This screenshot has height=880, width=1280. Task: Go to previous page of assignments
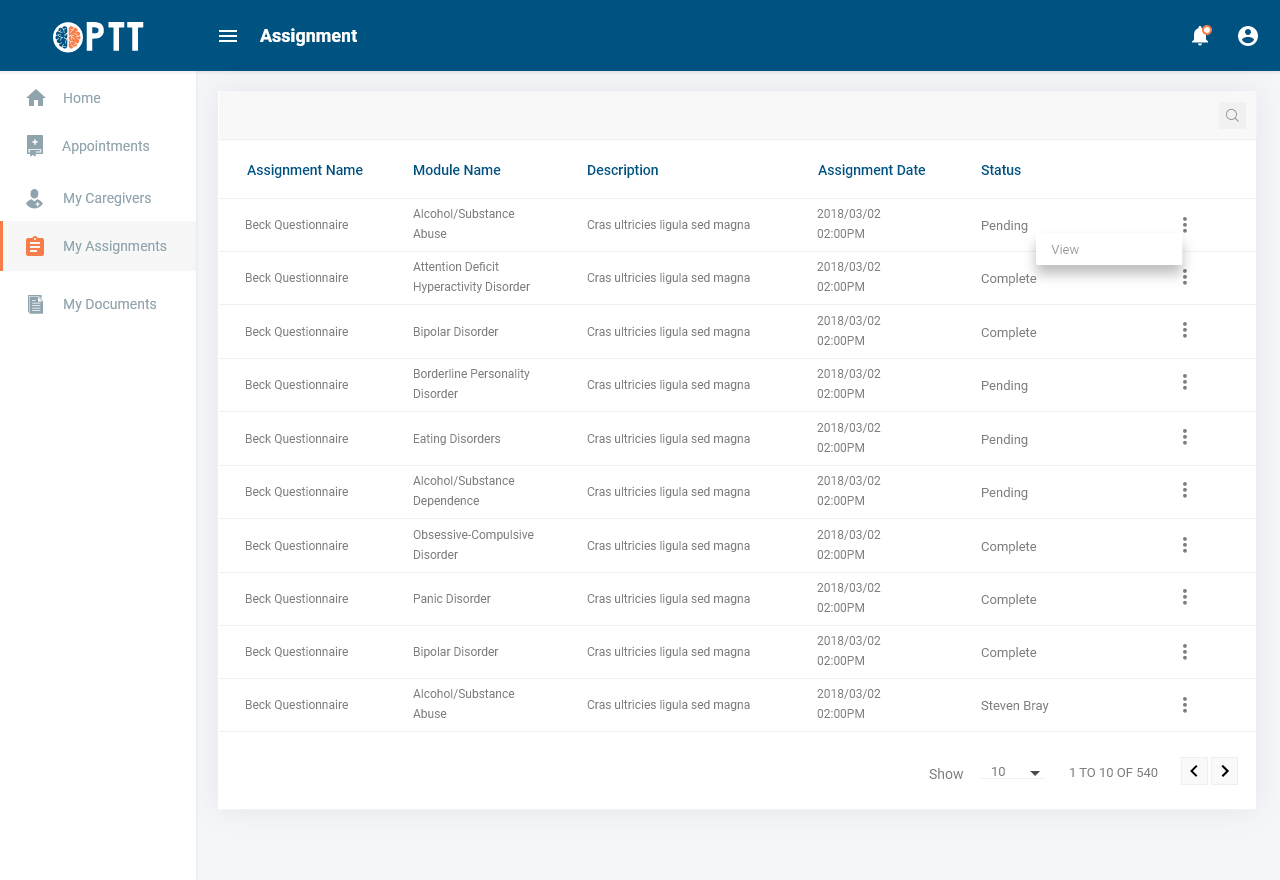point(1194,771)
